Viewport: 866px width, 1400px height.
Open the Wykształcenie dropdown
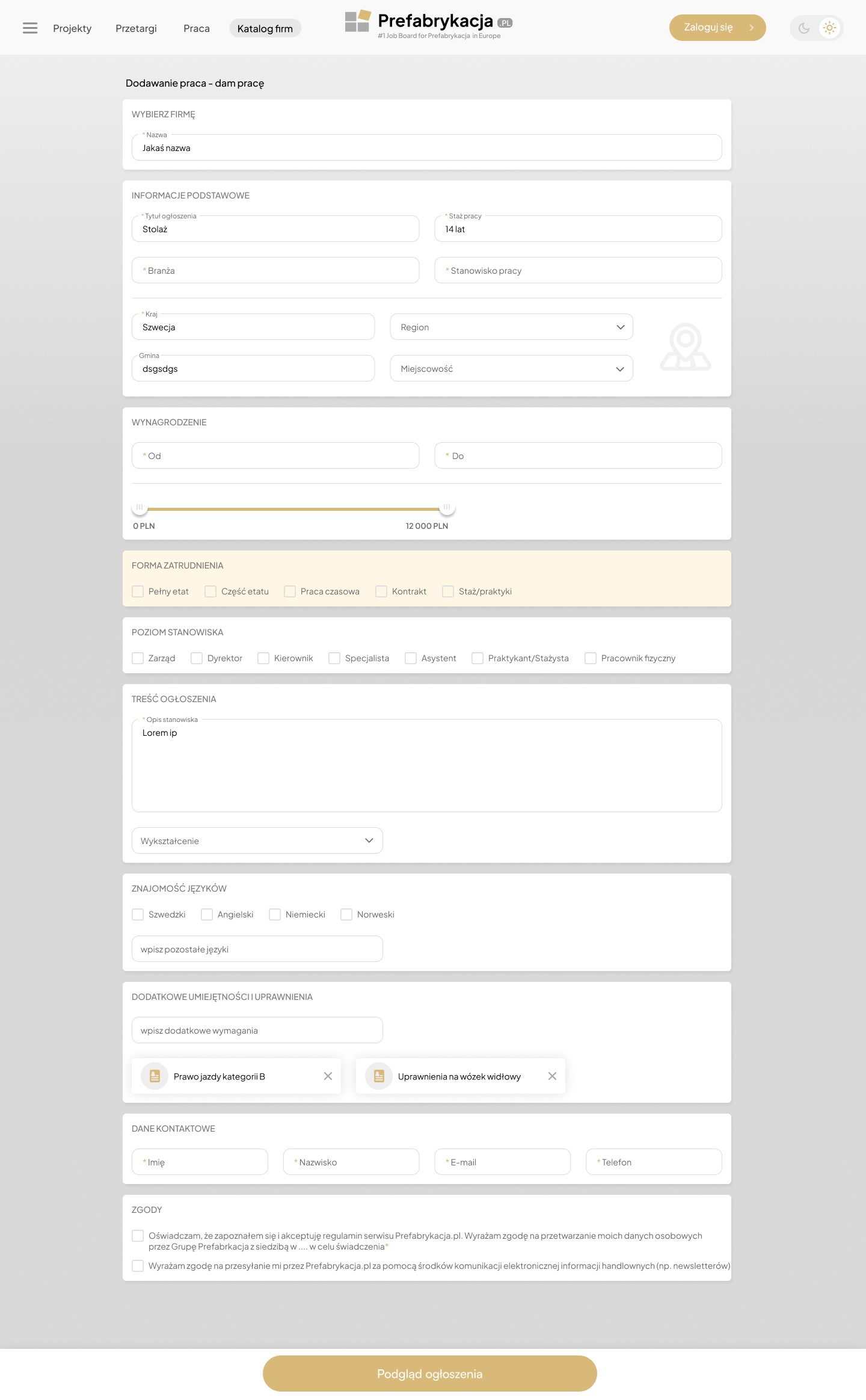[257, 840]
